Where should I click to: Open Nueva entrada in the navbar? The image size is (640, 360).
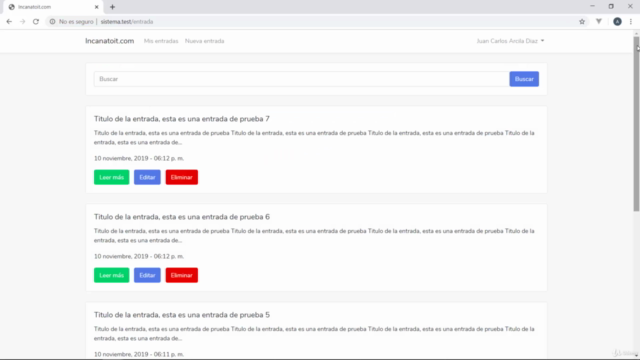click(204, 41)
